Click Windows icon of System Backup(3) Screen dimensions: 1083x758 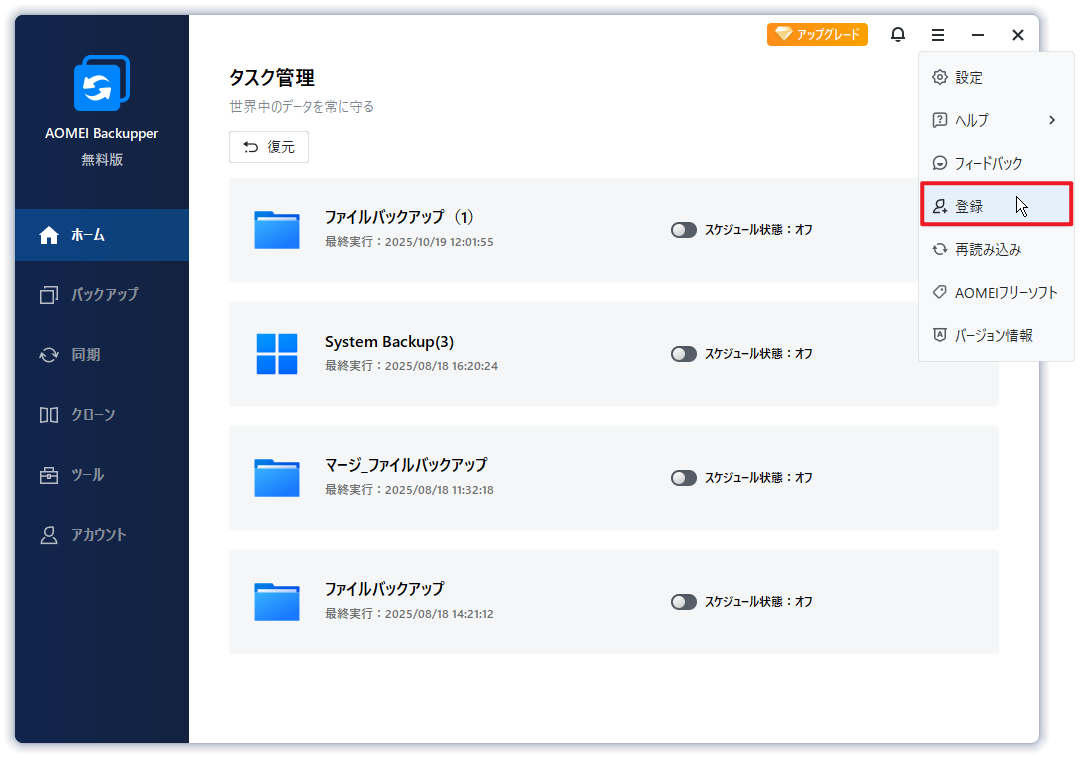click(x=277, y=354)
